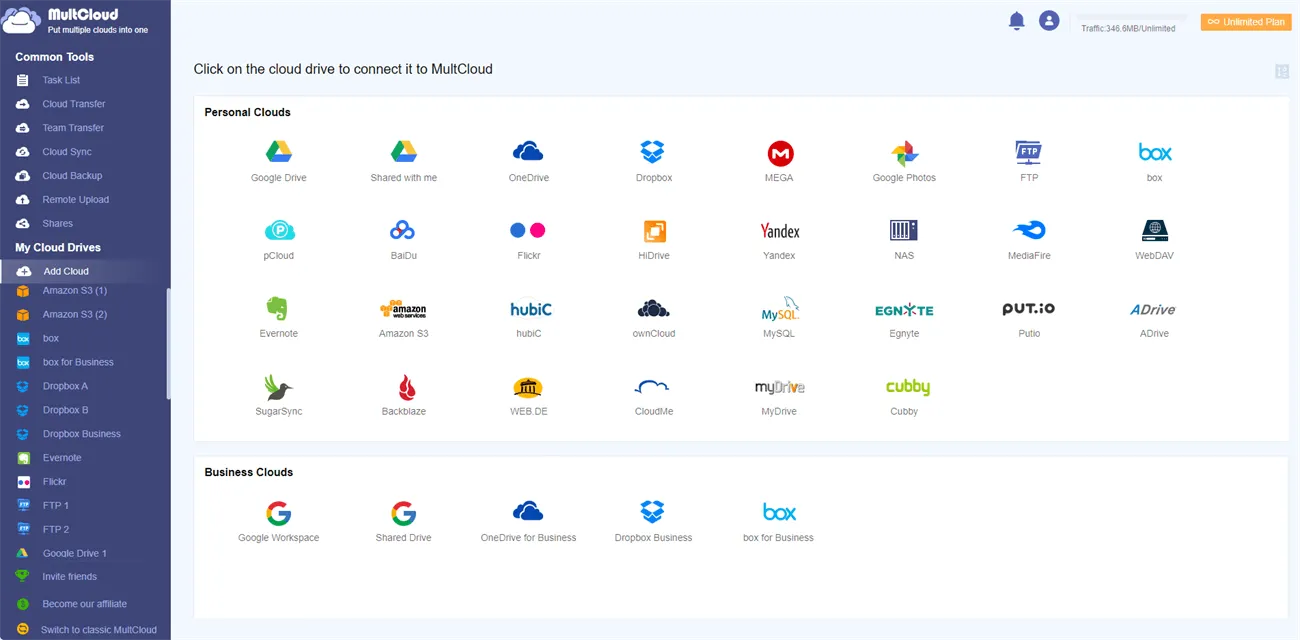The width and height of the screenshot is (1300, 640).
Task: Connect the Backblaze service
Action: [x=403, y=389]
